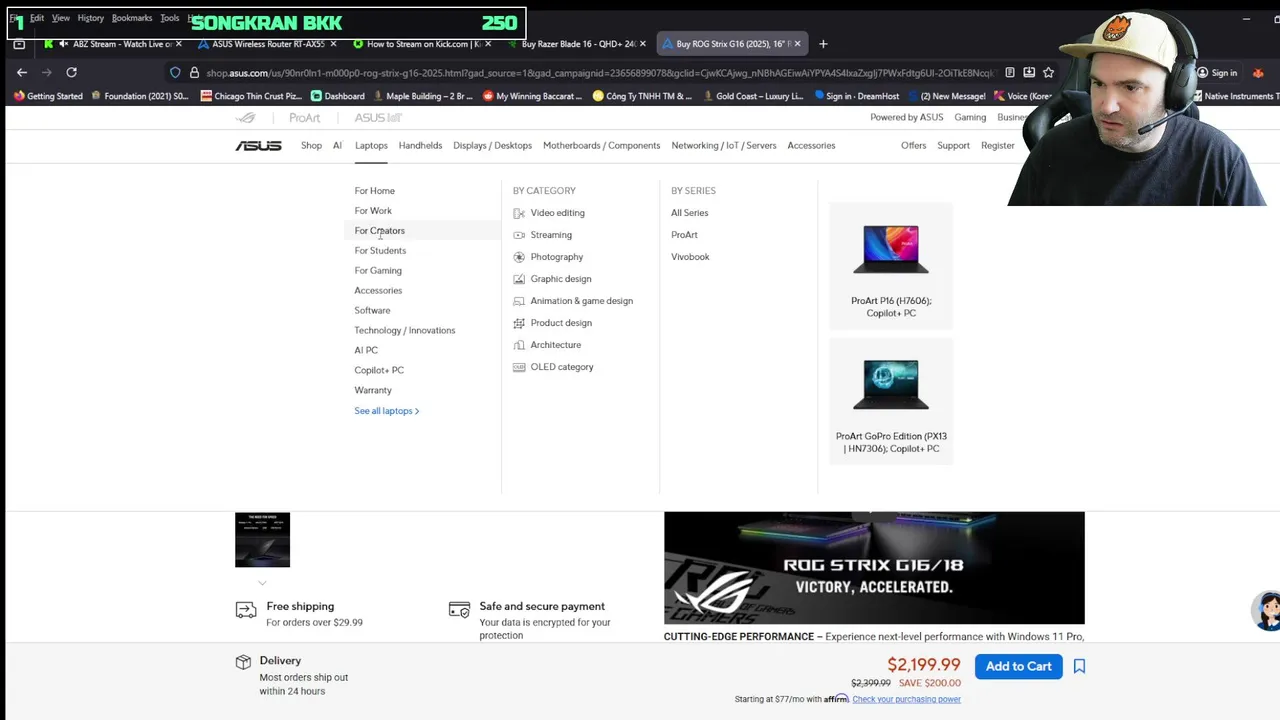1280x720 pixels.
Task: Click the Video editing category icon
Action: [x=519, y=213]
